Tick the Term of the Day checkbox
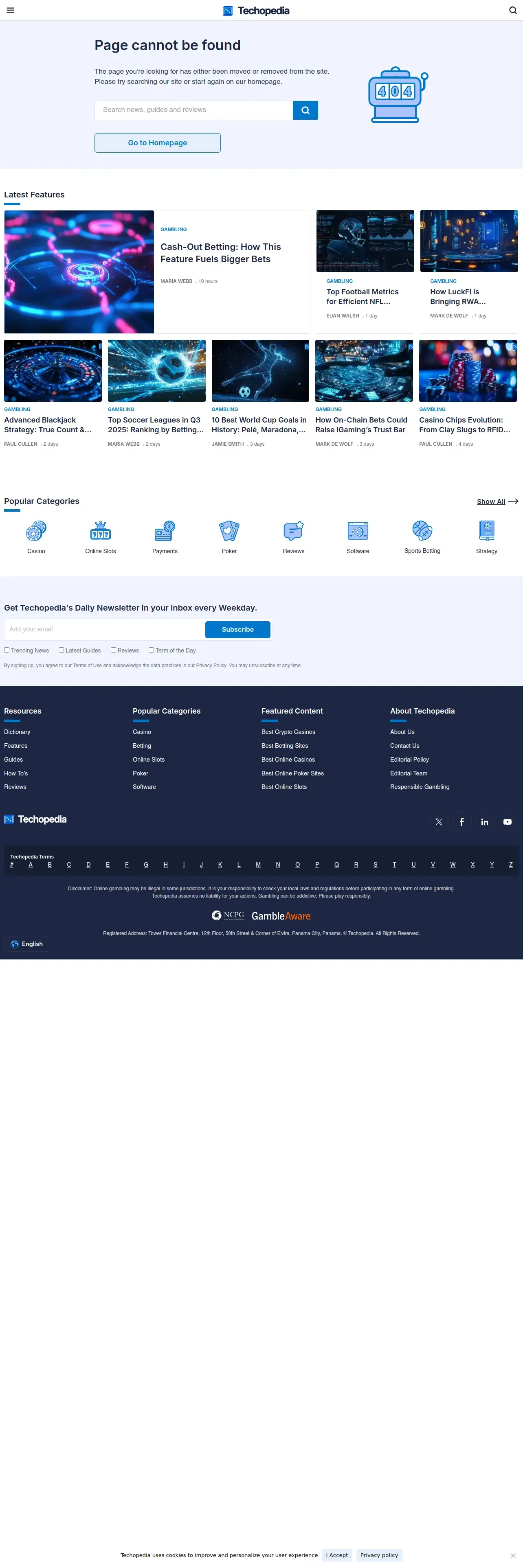Viewport: 523px width, 1568px height. pyautogui.click(x=151, y=650)
